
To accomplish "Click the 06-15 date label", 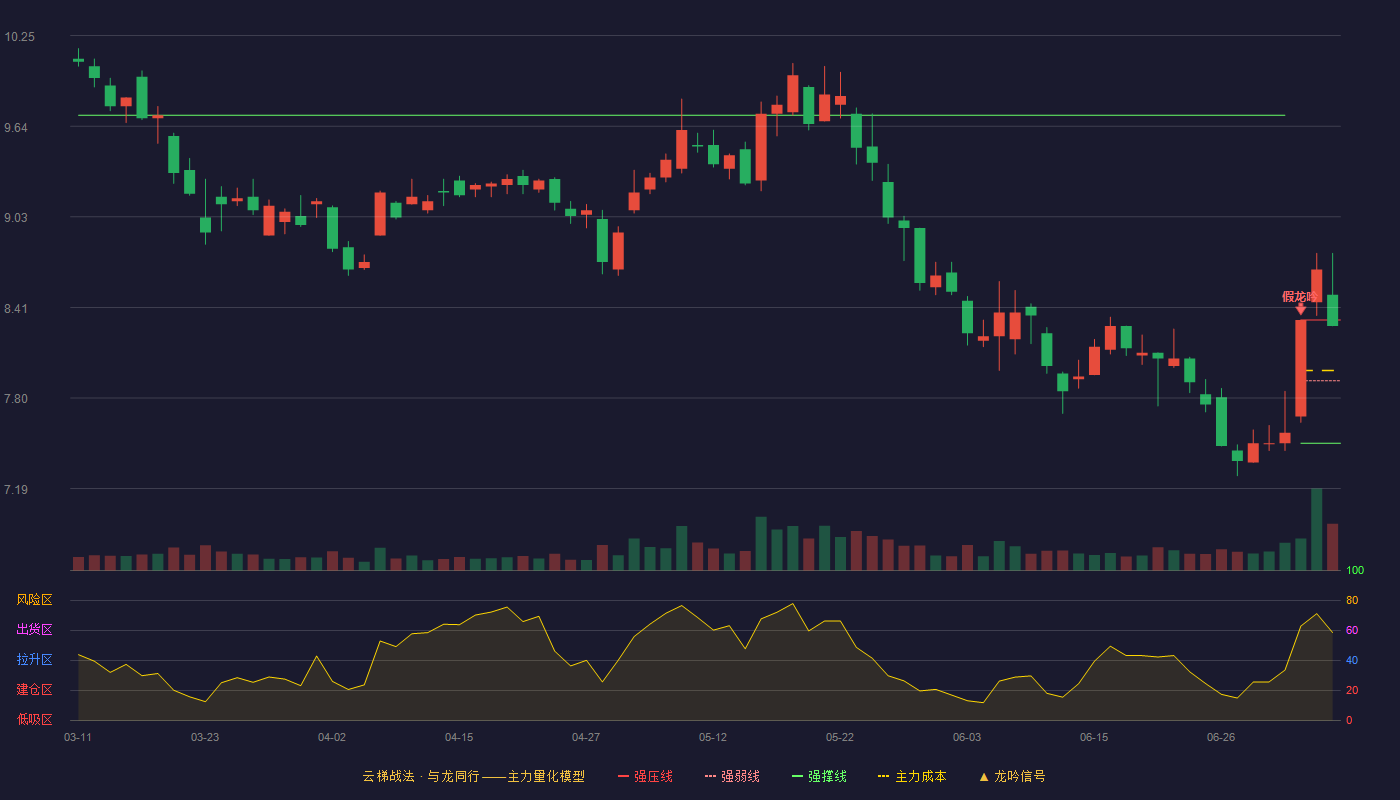I will (1094, 737).
